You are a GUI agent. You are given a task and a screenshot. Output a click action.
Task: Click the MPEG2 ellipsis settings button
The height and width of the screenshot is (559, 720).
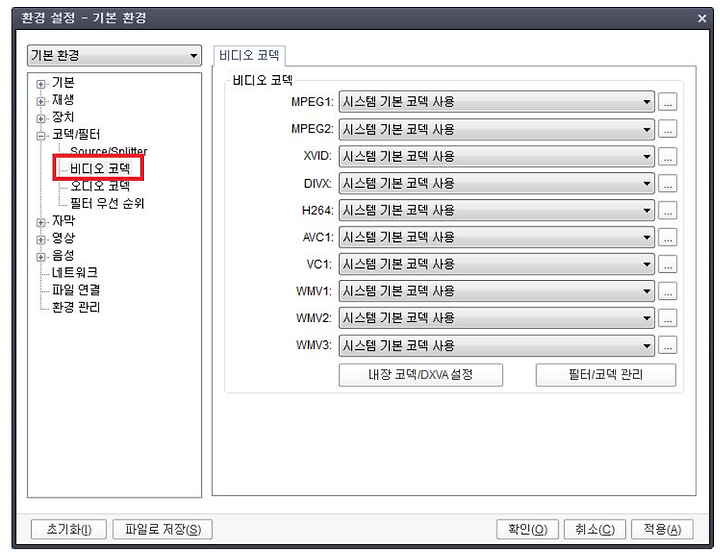[x=668, y=129]
